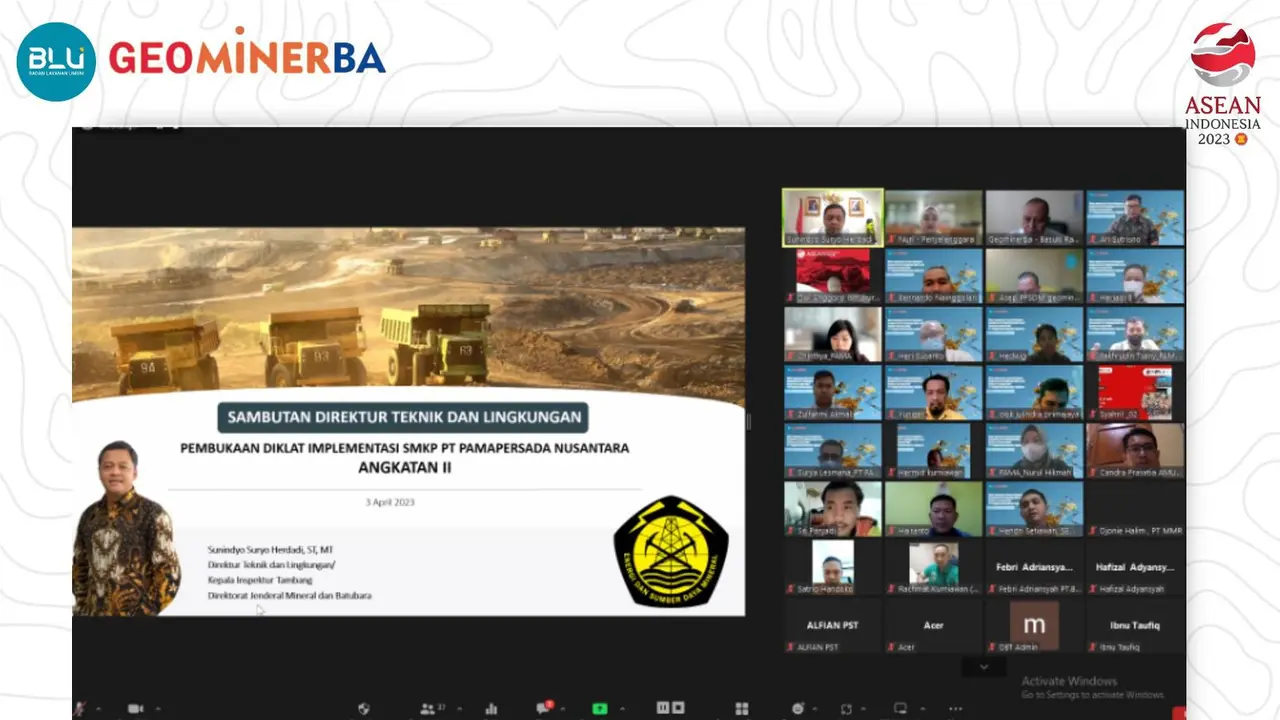Expand arrow next to Participants icon
Screen dimensions: 1280x720
click(x=459, y=708)
